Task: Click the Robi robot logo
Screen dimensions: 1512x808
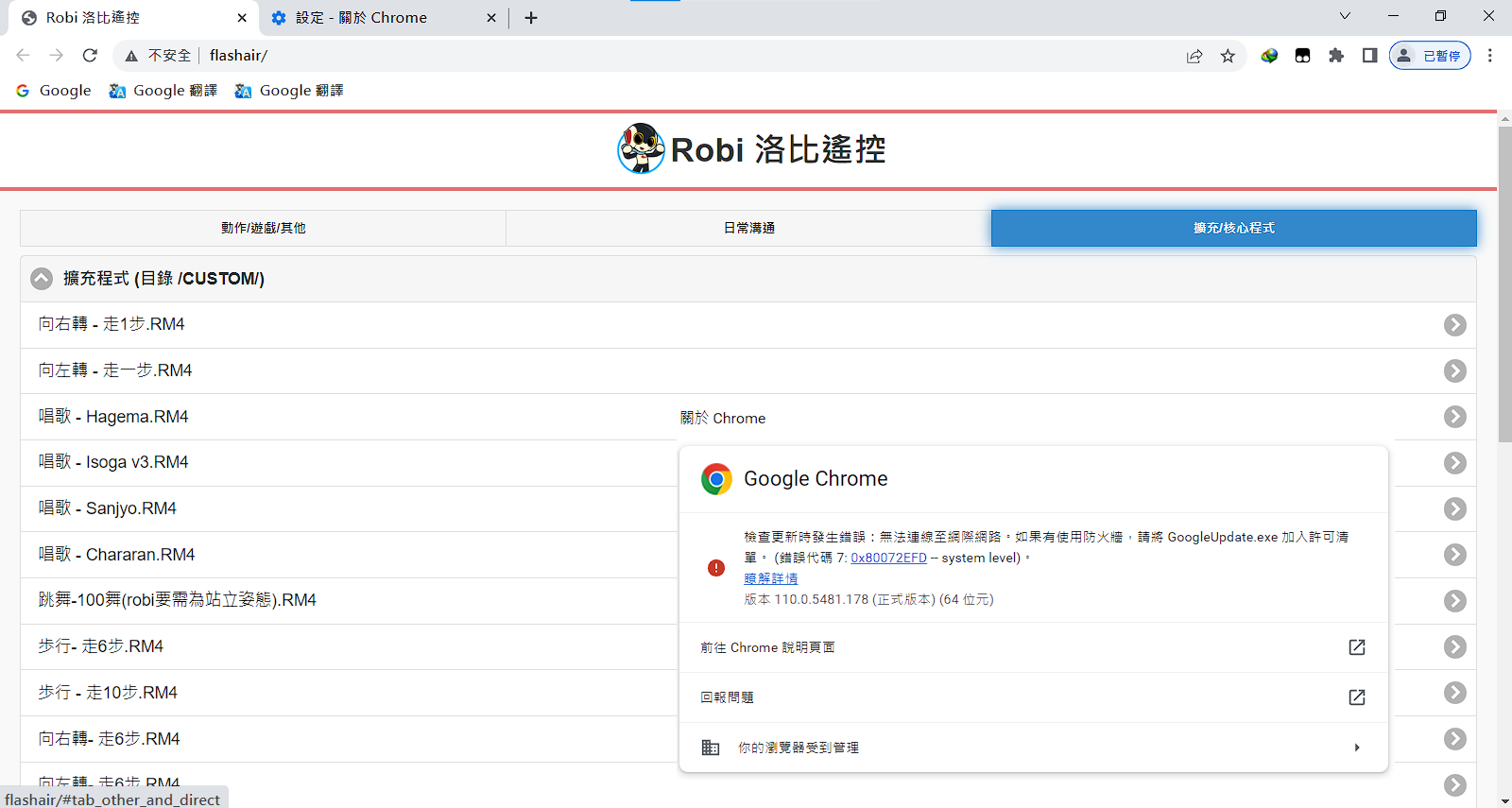Action: [642, 148]
